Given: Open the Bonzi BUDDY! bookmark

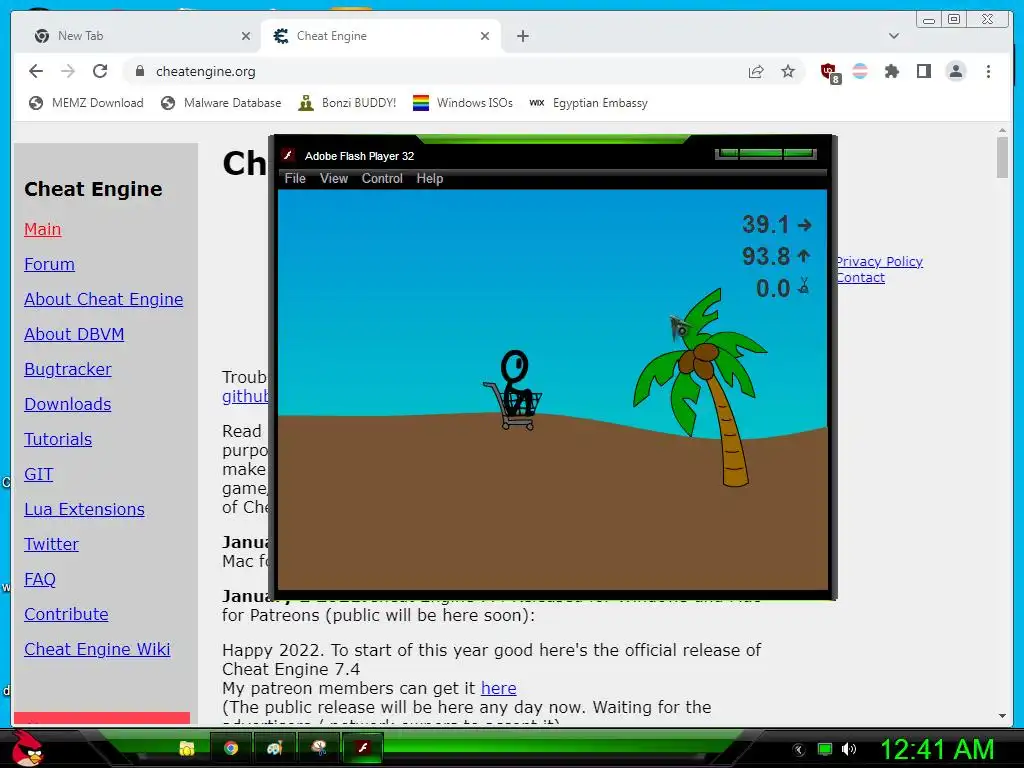Looking at the screenshot, I should coord(347,103).
